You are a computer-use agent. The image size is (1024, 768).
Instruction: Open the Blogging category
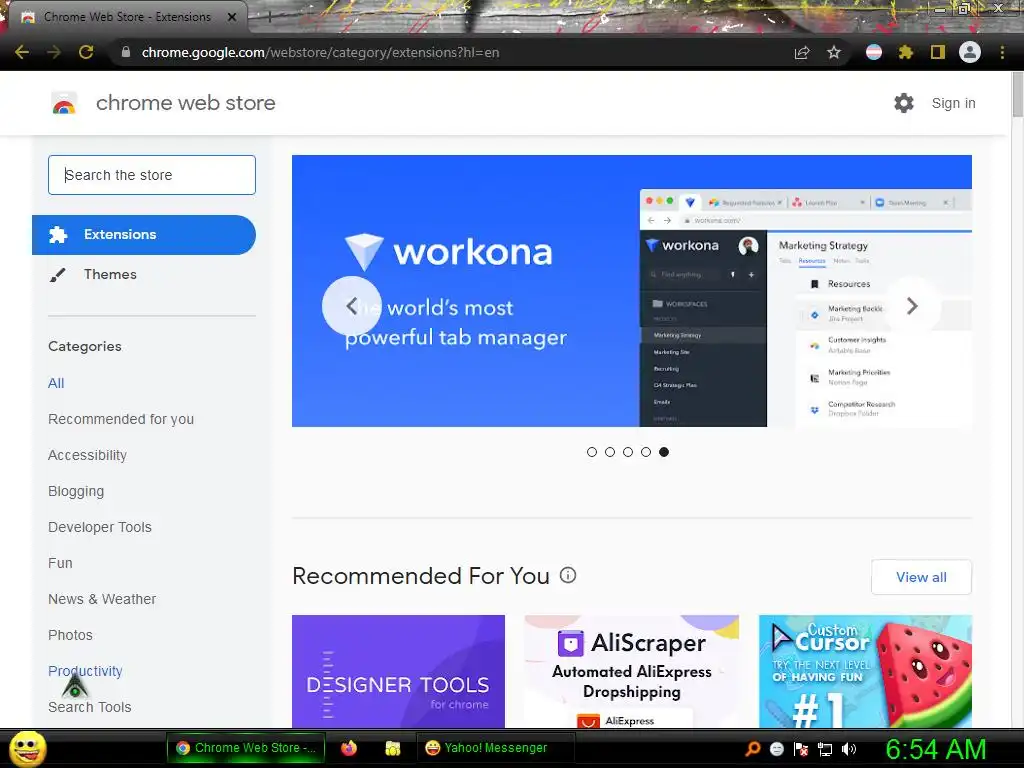pyautogui.click(x=76, y=491)
